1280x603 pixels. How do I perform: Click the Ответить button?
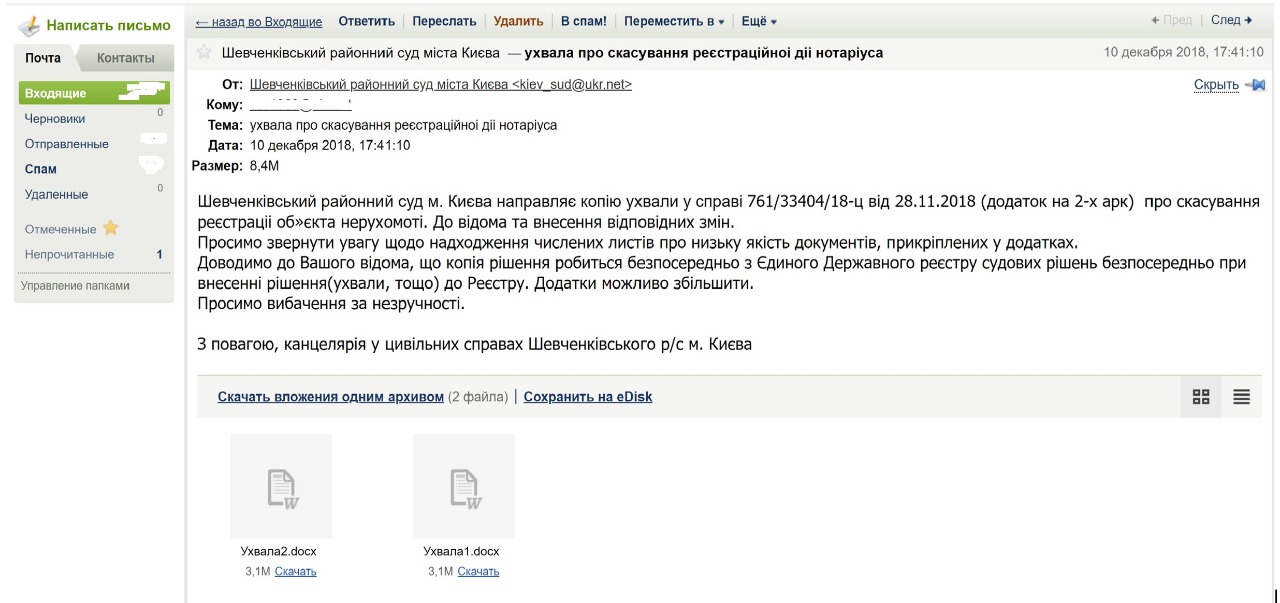click(366, 21)
